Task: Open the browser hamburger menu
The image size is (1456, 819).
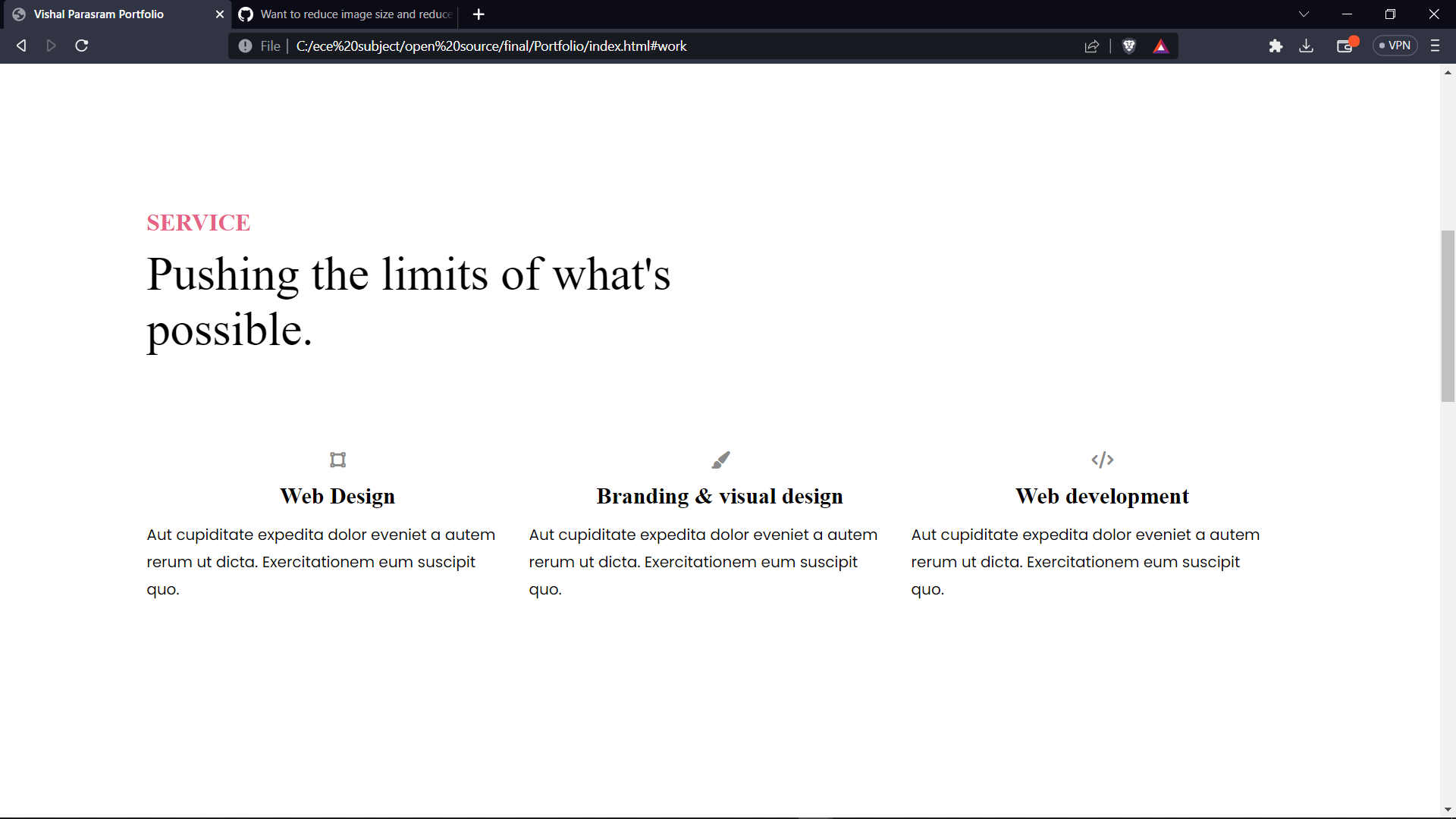Action: pos(1436,45)
